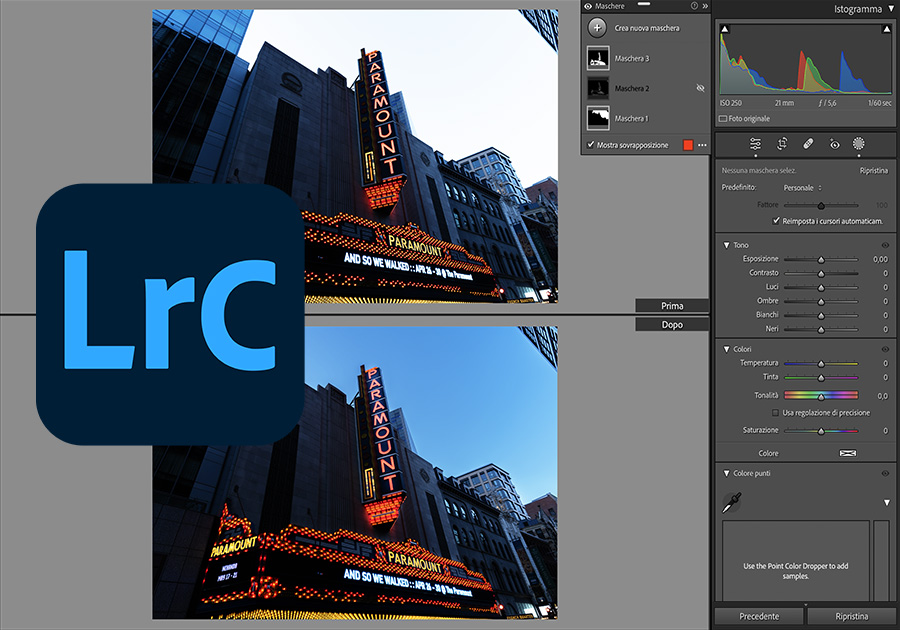Image resolution: width=900 pixels, height=630 pixels.
Task: Click the Temperatura slider handle
Action: coord(821,363)
